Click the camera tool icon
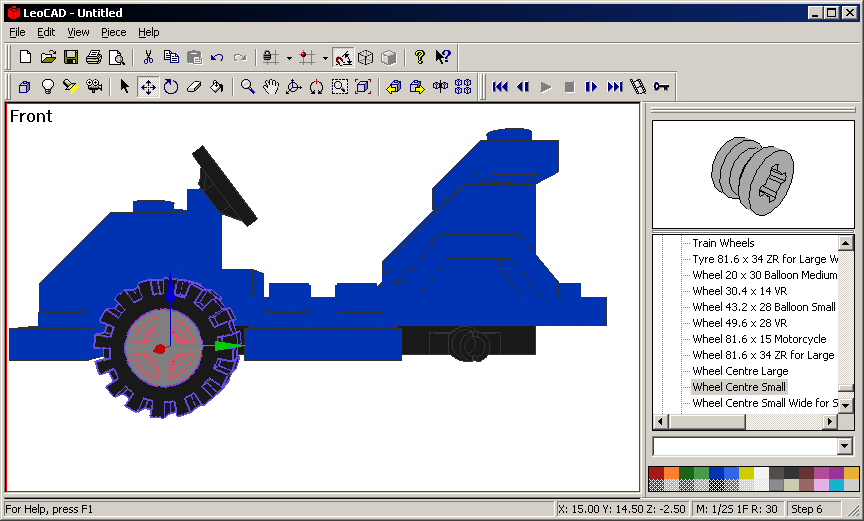Viewport: 864px width, 521px height. 93,87
